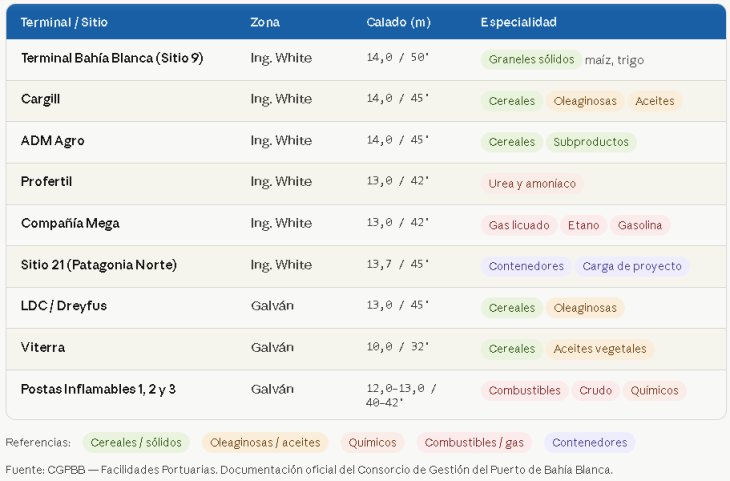This screenshot has height=481, width=730.
Task: Select the 'Carga de proyecto' tag
Action: point(631,266)
